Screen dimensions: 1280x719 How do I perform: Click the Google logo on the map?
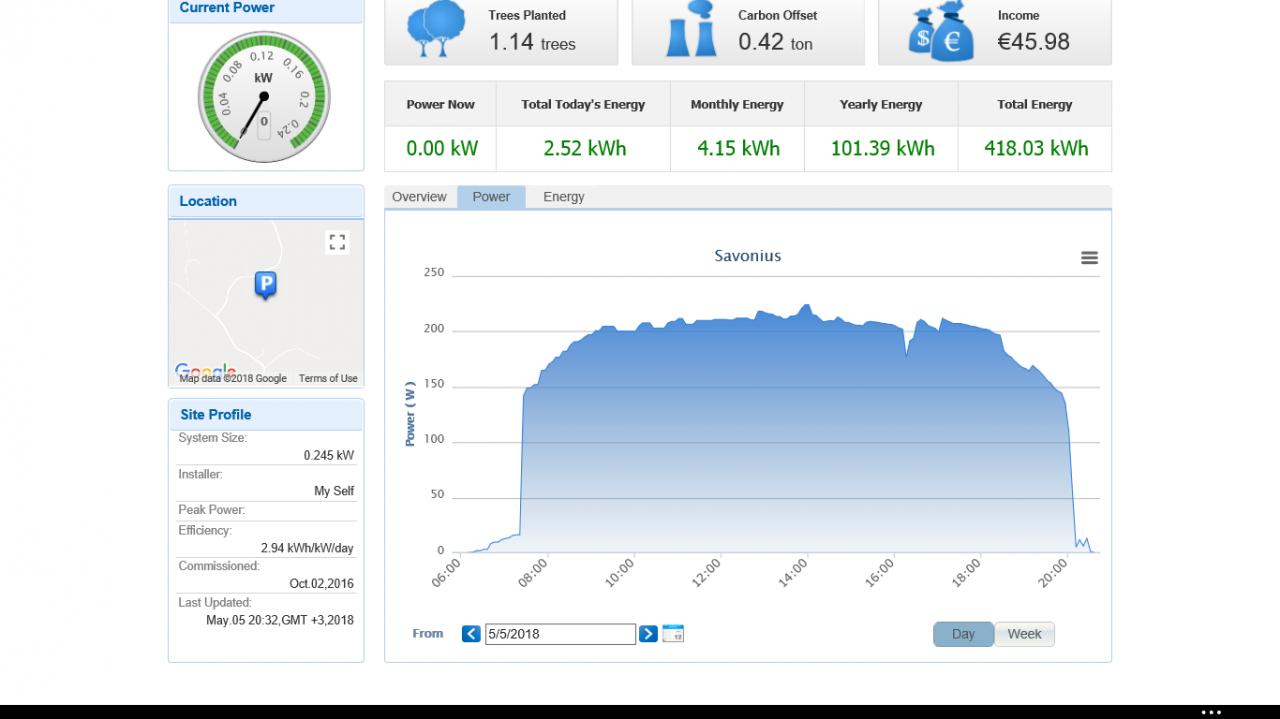point(205,370)
